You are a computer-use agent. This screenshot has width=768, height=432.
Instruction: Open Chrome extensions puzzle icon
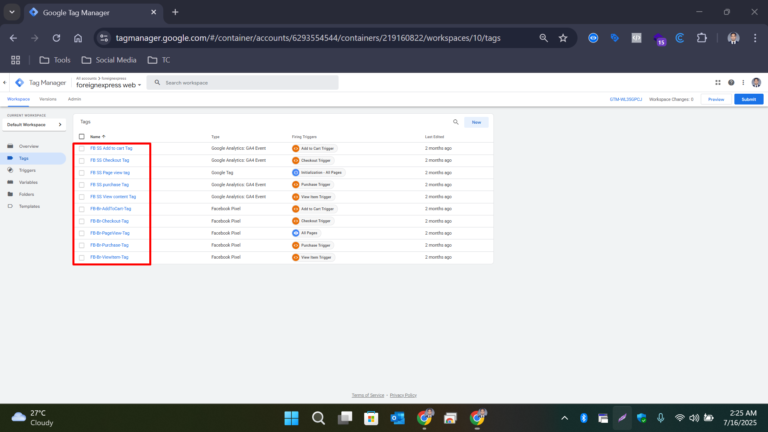point(701,38)
